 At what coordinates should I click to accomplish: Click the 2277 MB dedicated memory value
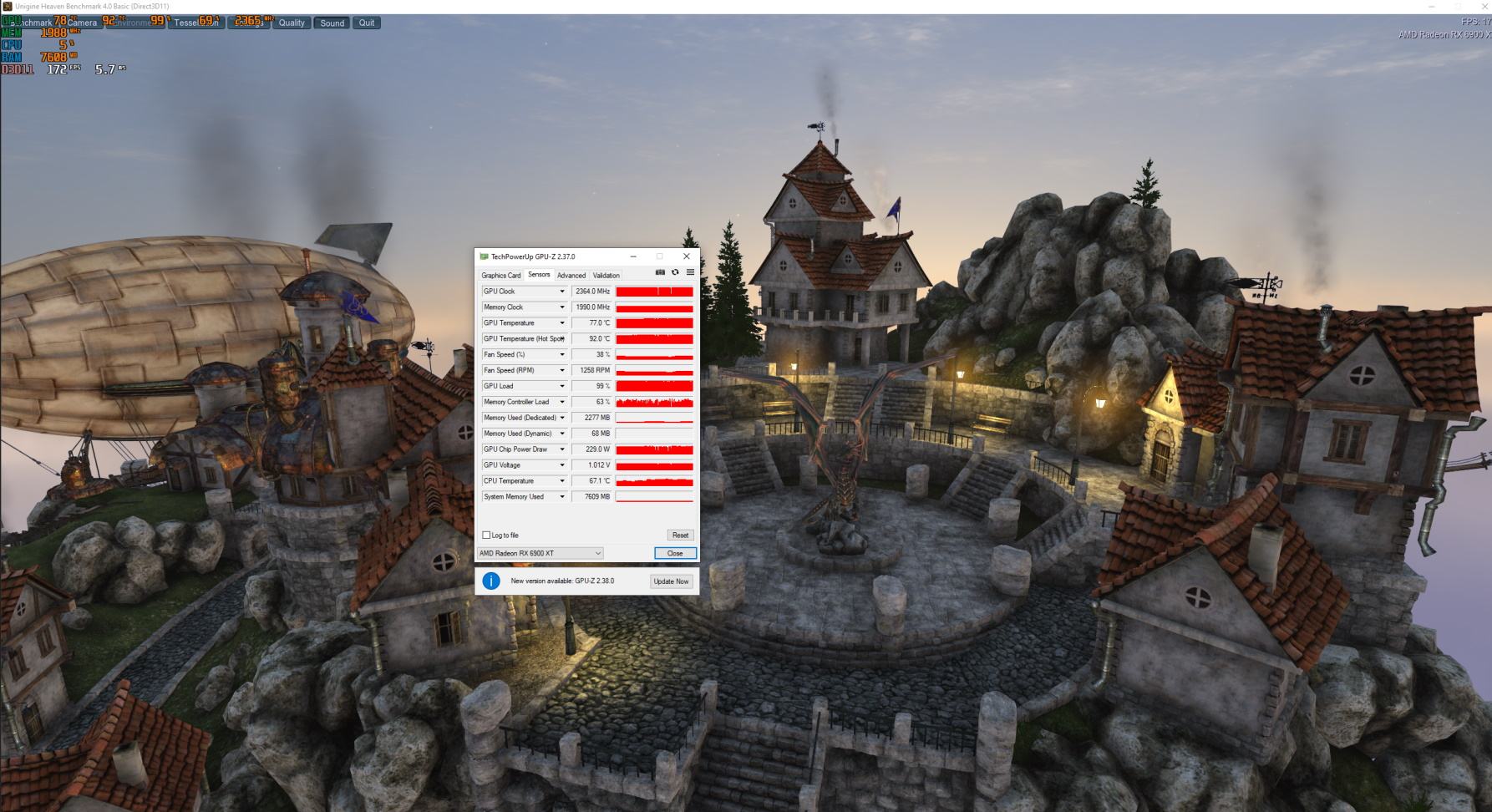(x=592, y=418)
